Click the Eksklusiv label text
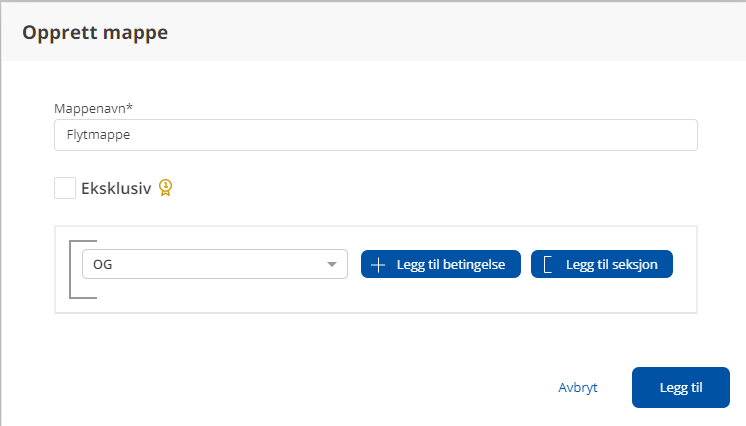746x426 pixels. (115, 188)
